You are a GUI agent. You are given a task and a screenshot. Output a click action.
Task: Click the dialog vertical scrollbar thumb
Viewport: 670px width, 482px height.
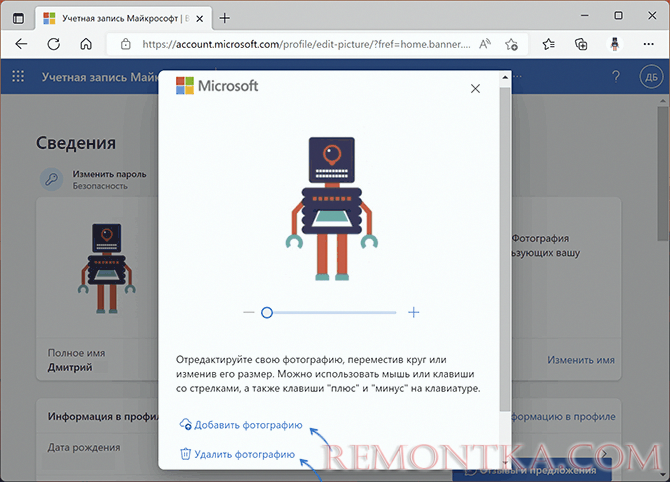tap(505, 249)
